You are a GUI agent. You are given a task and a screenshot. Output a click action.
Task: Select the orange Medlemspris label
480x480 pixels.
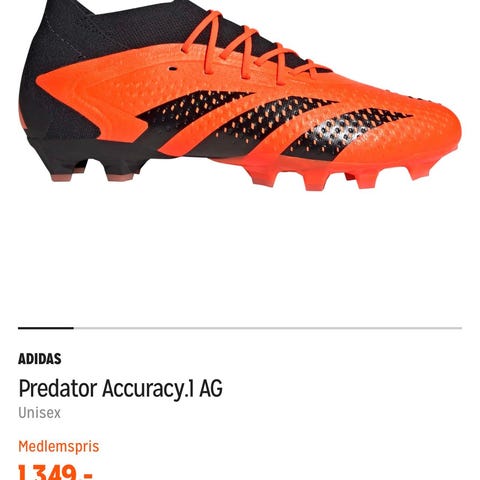(x=59, y=446)
